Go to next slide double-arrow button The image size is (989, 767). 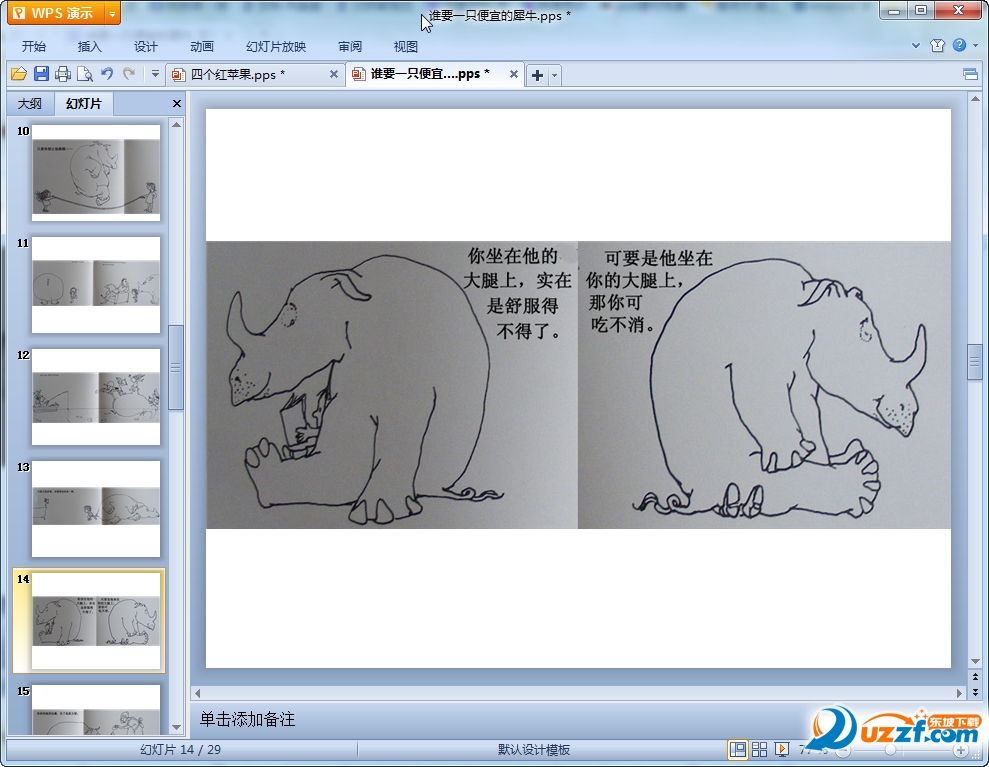point(975,691)
